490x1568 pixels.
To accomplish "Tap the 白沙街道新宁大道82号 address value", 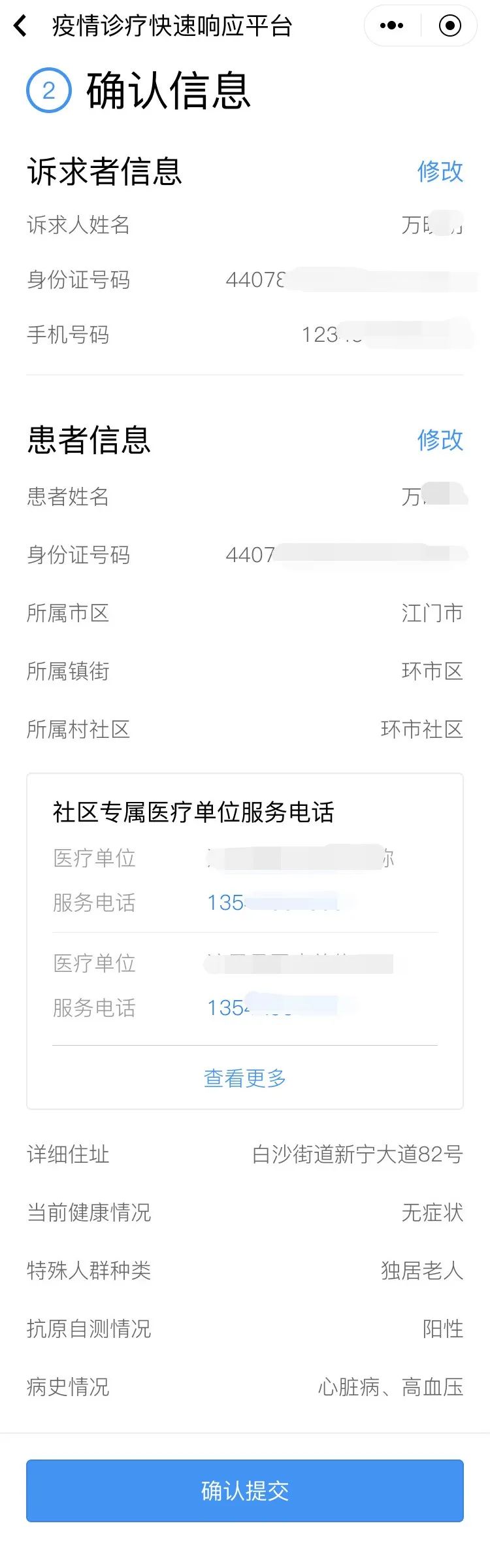I will 357,1154.
